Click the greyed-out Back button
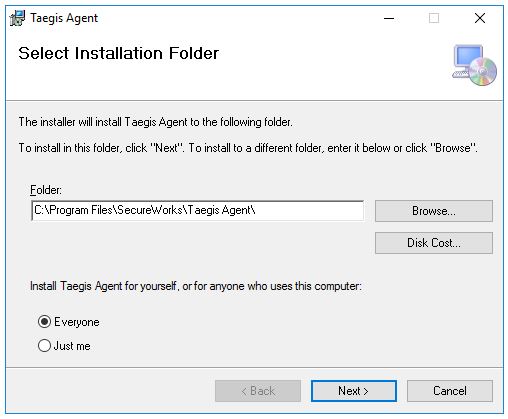This screenshot has height=419, width=508. point(258,391)
